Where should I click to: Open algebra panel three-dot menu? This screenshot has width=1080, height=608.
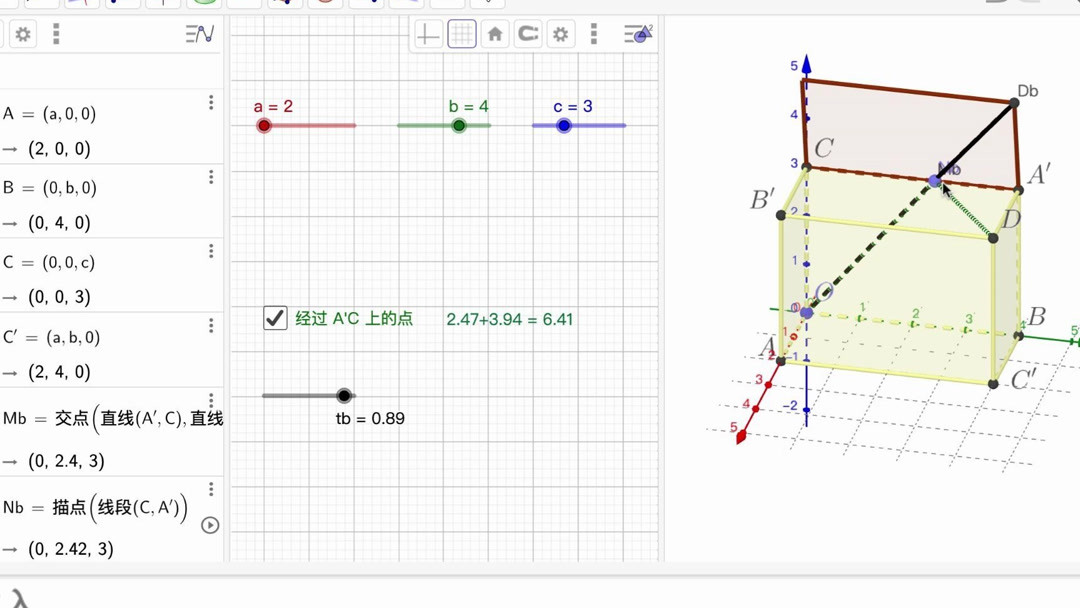click(56, 34)
